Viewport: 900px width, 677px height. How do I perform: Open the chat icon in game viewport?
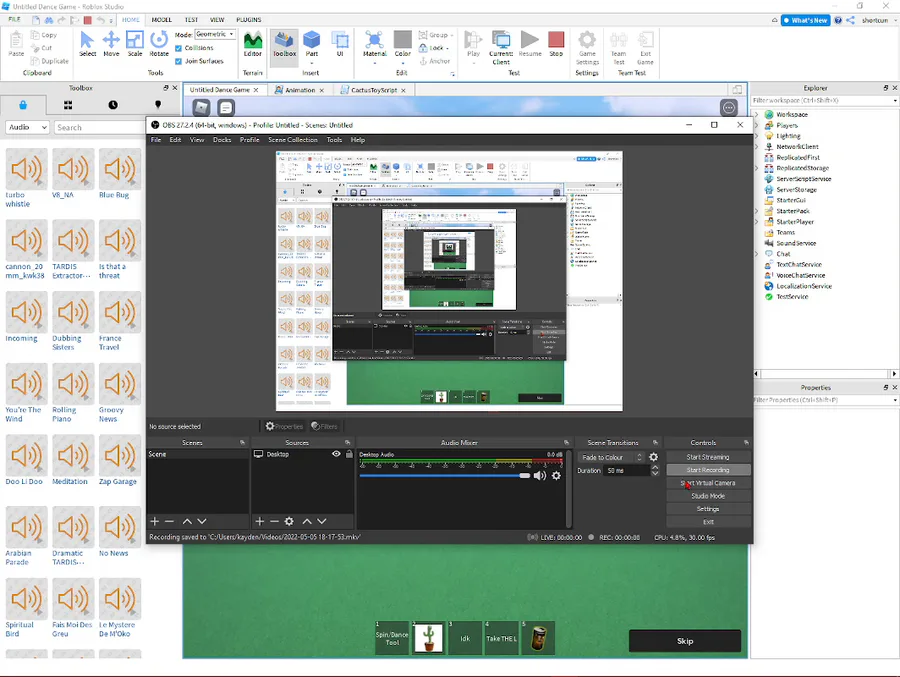[226, 107]
